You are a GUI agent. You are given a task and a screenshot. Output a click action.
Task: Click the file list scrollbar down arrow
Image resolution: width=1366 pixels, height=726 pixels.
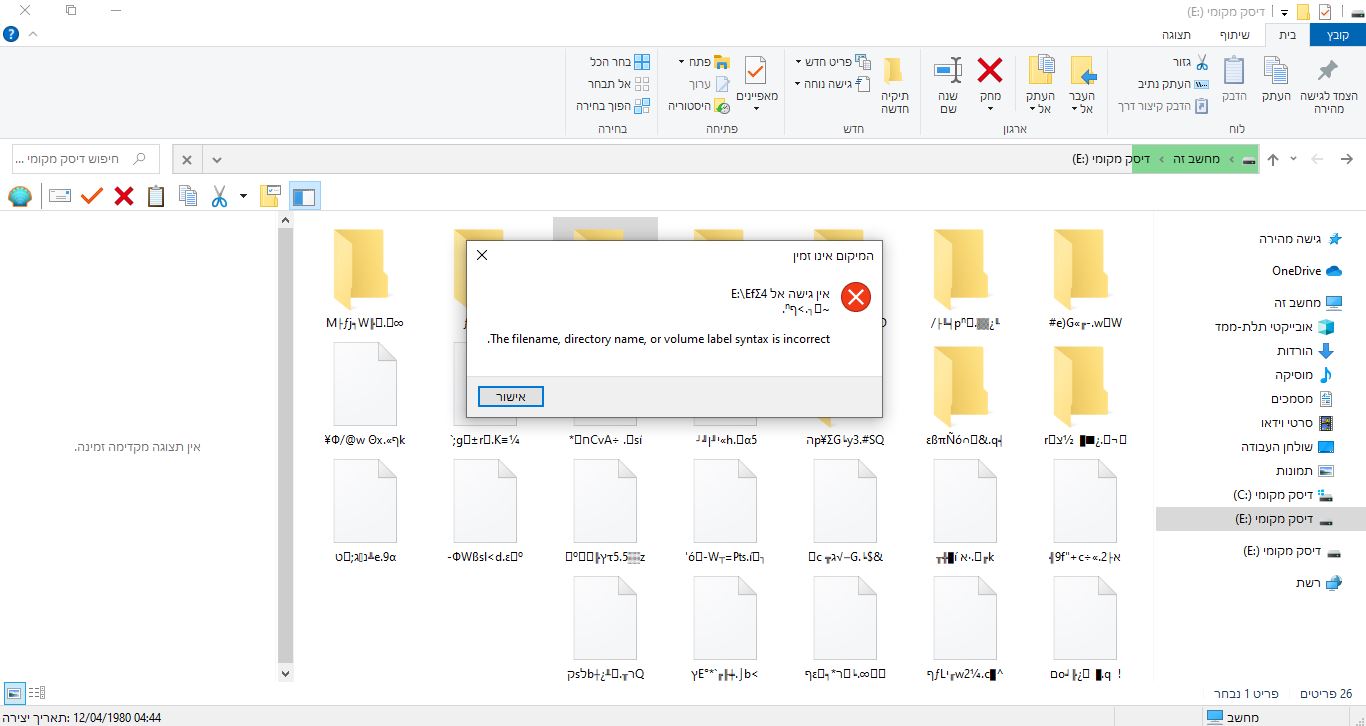pyautogui.click(x=285, y=674)
